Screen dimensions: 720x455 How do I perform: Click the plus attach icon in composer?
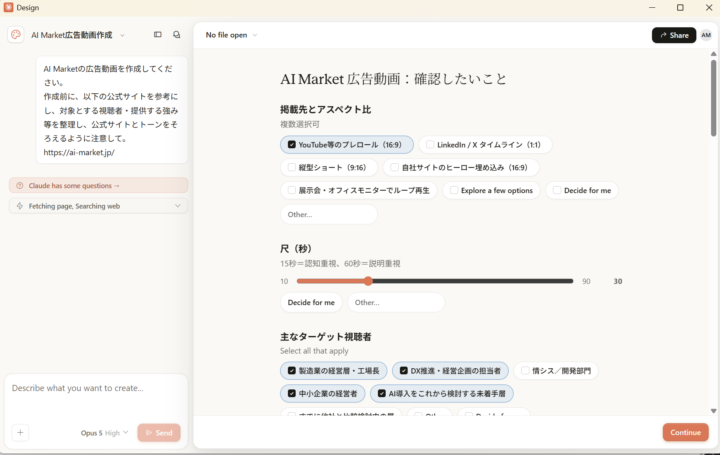point(20,432)
